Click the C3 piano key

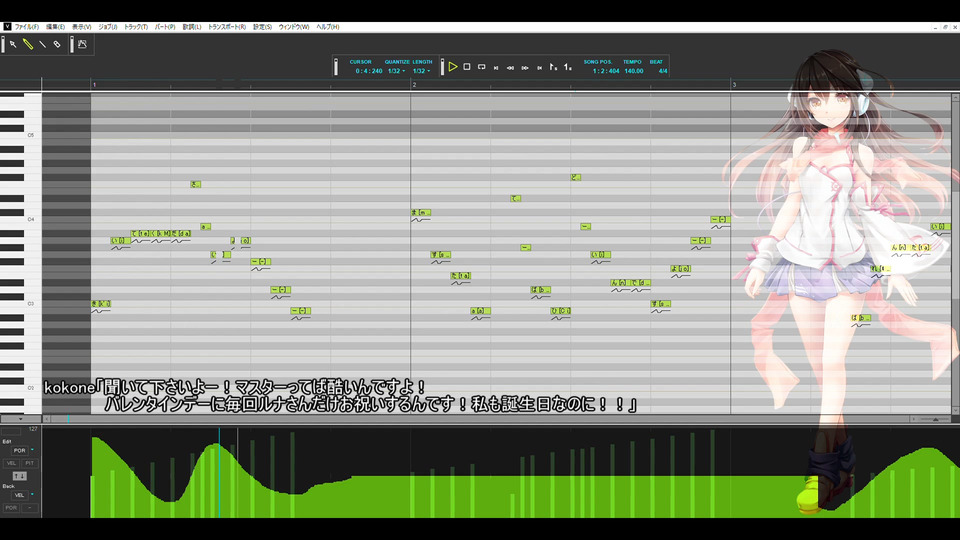[21, 304]
